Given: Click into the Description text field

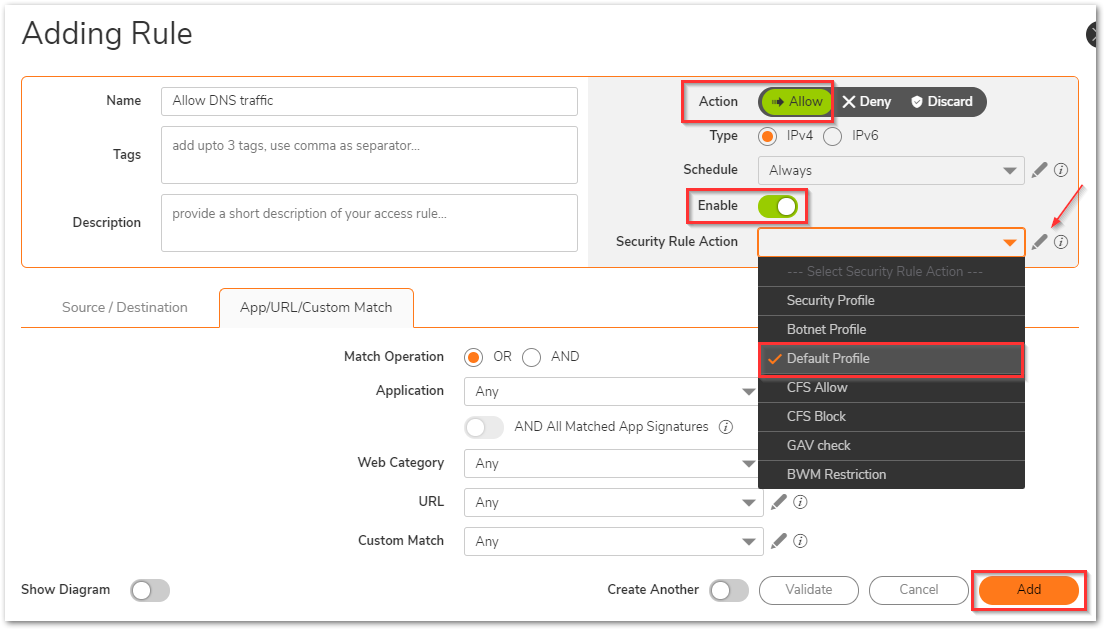Looking at the screenshot, I should pyautogui.click(x=369, y=223).
